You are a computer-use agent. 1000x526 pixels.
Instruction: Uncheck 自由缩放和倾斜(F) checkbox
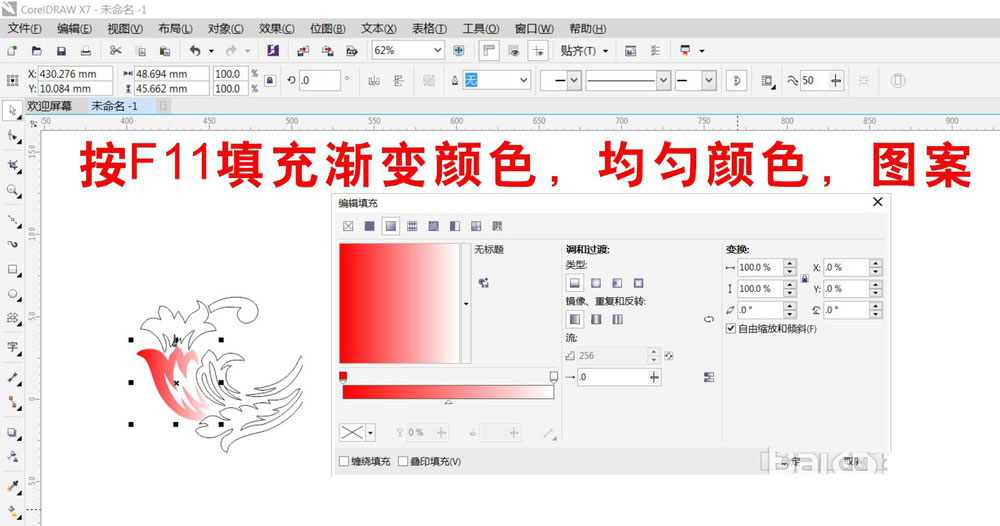(731, 329)
